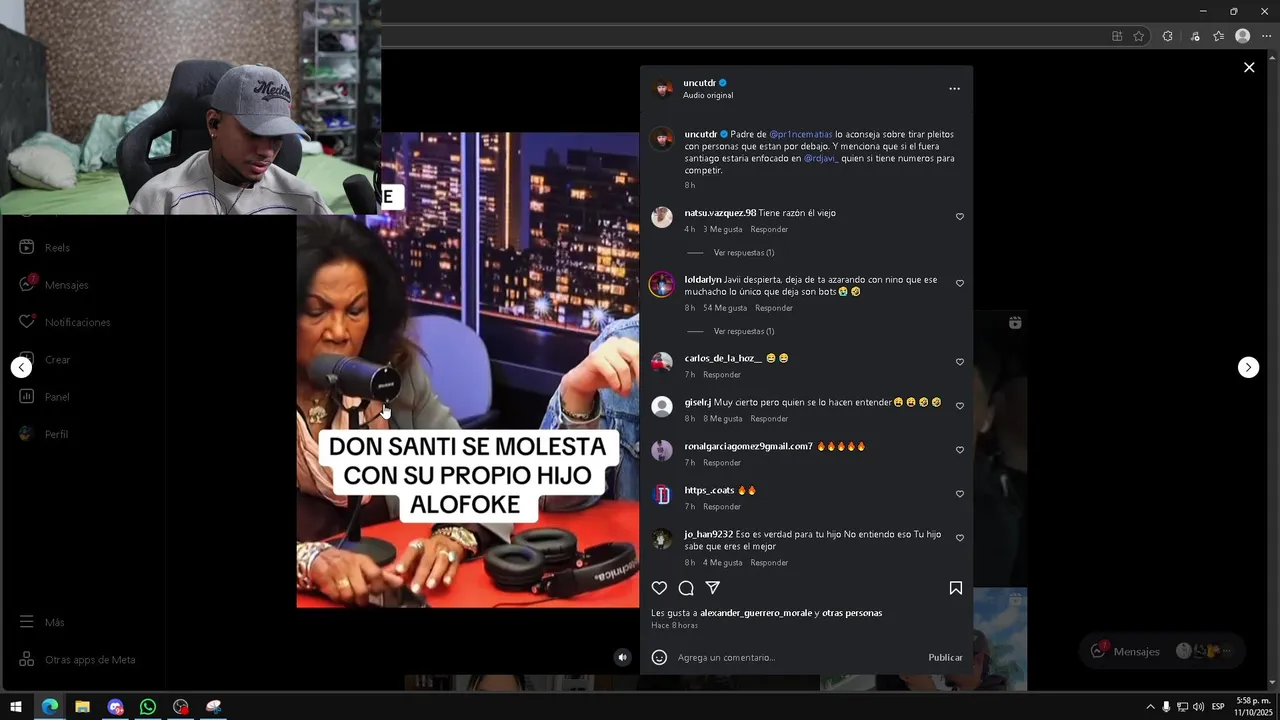1280x720 pixels.
Task: Mute the reel audio speaker icon
Action: point(622,657)
